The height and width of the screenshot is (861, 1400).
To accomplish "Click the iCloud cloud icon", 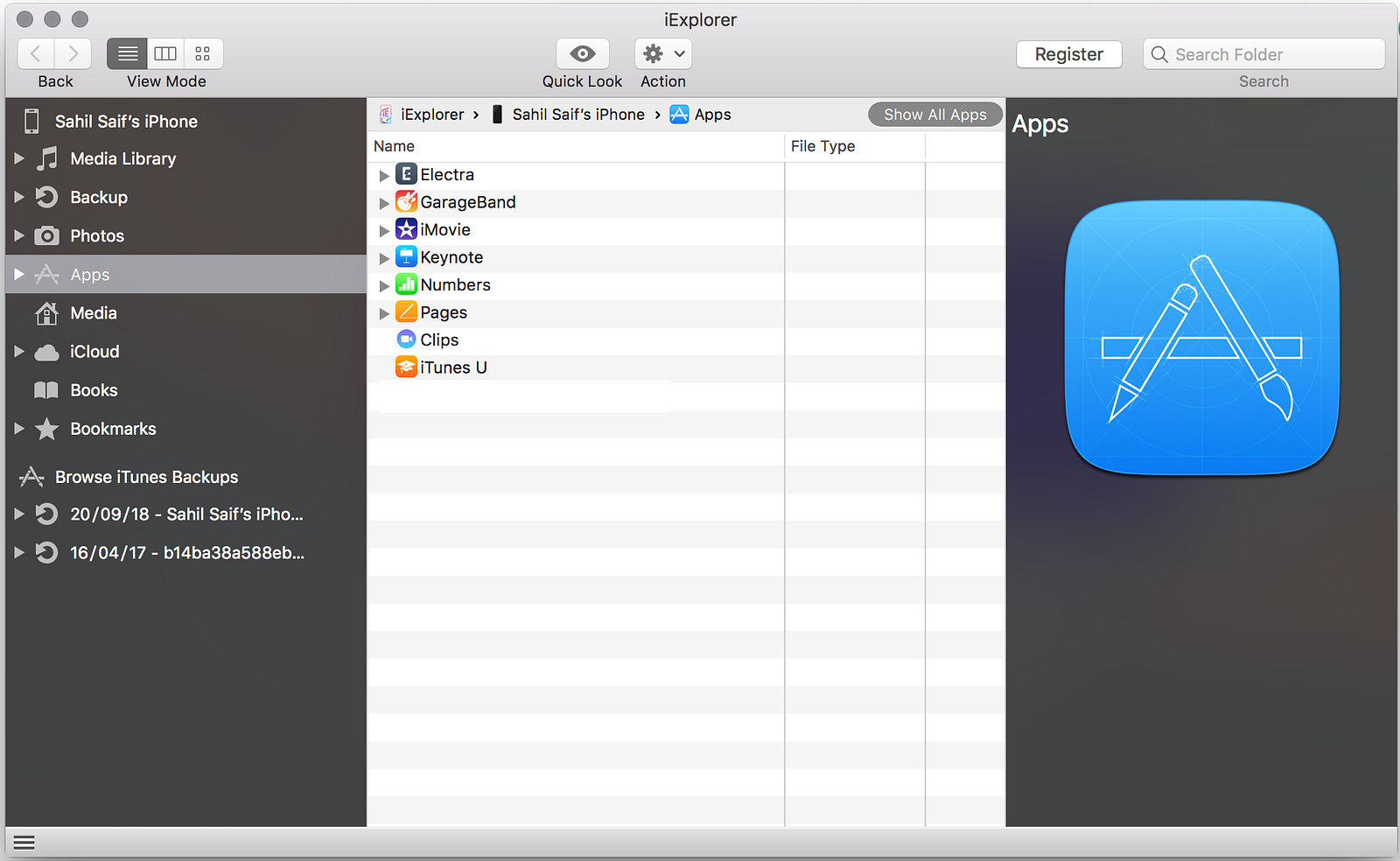I will [x=47, y=352].
